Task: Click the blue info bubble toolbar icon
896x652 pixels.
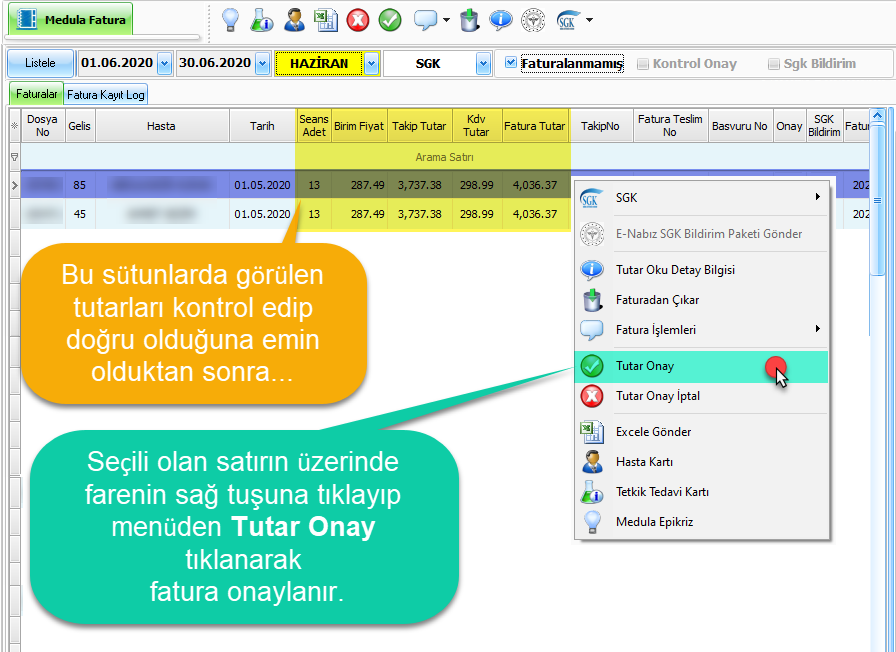Action: [501, 20]
